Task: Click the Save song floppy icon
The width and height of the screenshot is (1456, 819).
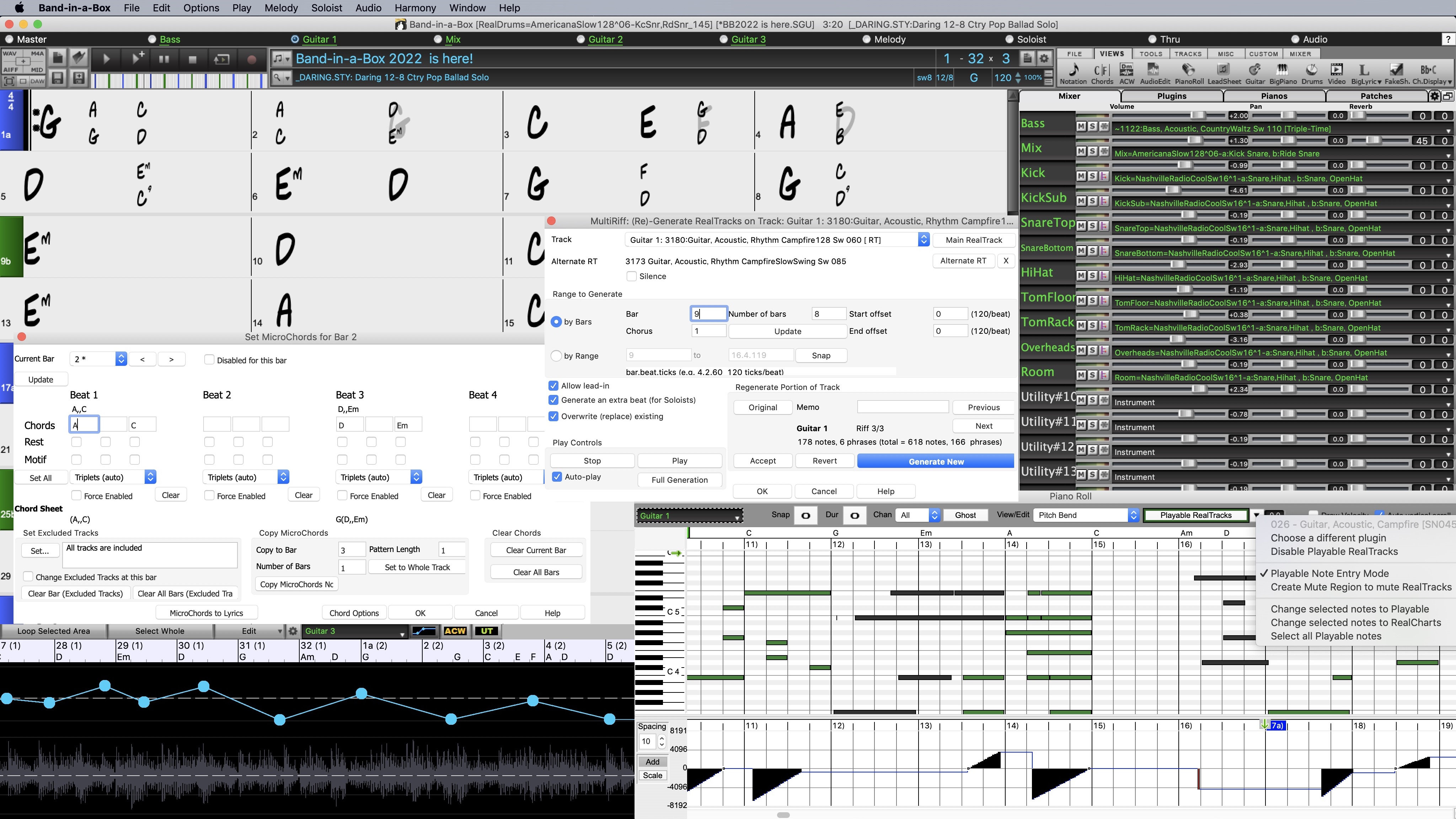Action: [58, 78]
